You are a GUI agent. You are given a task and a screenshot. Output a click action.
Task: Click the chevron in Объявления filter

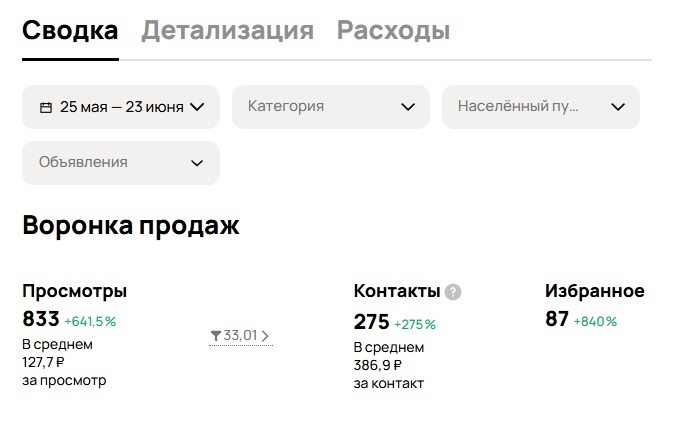tap(197, 162)
